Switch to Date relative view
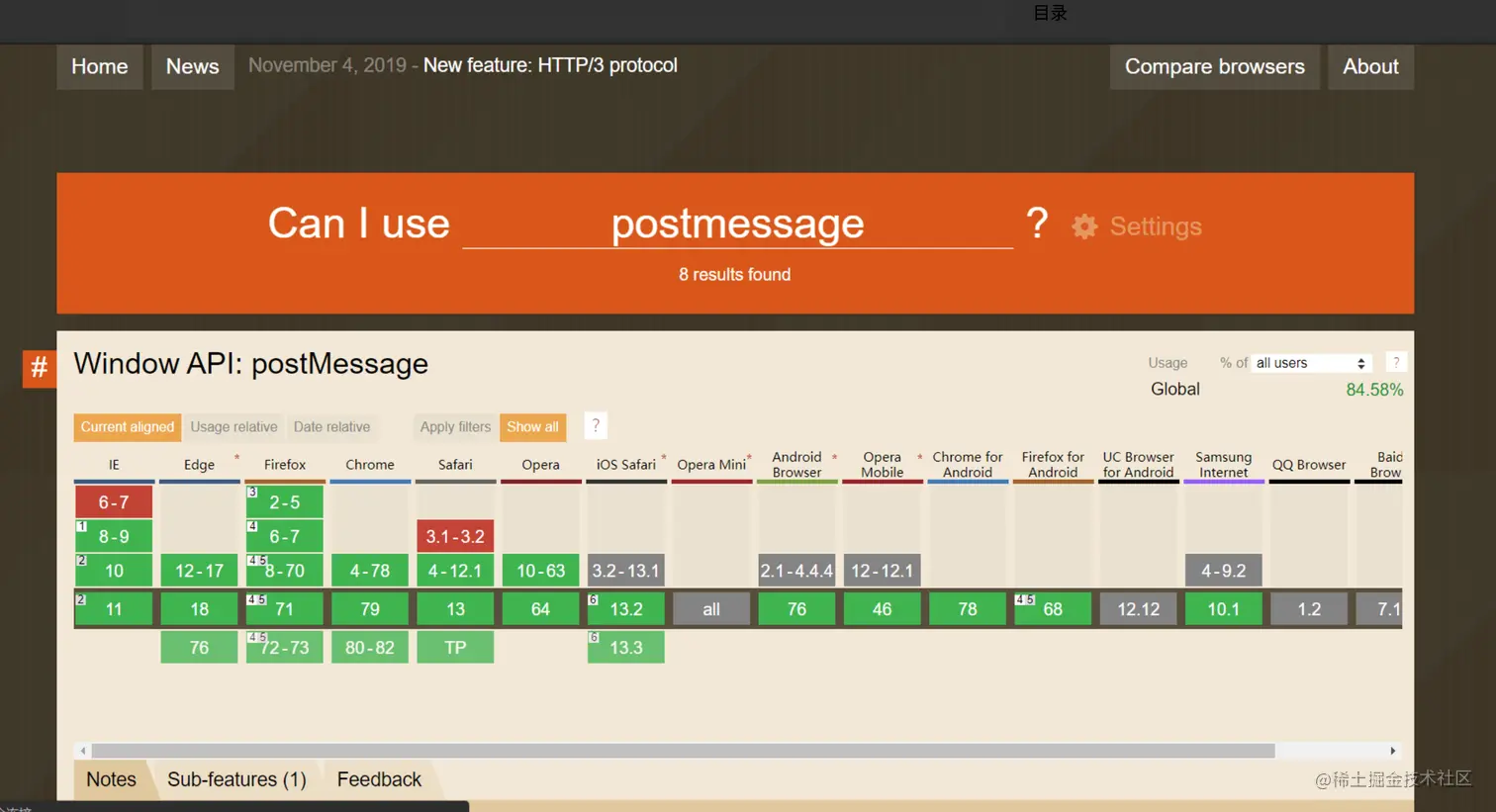The image size is (1496, 812). pos(331,427)
